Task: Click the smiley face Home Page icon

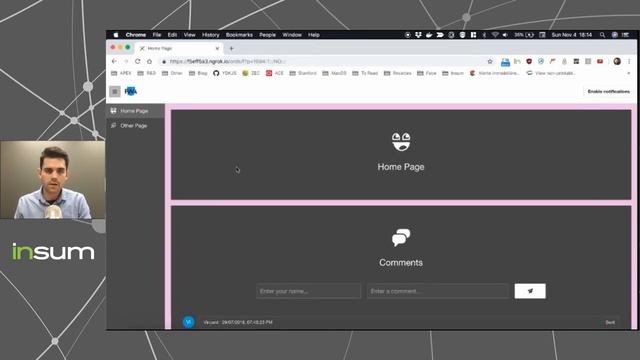Action: coord(401,142)
